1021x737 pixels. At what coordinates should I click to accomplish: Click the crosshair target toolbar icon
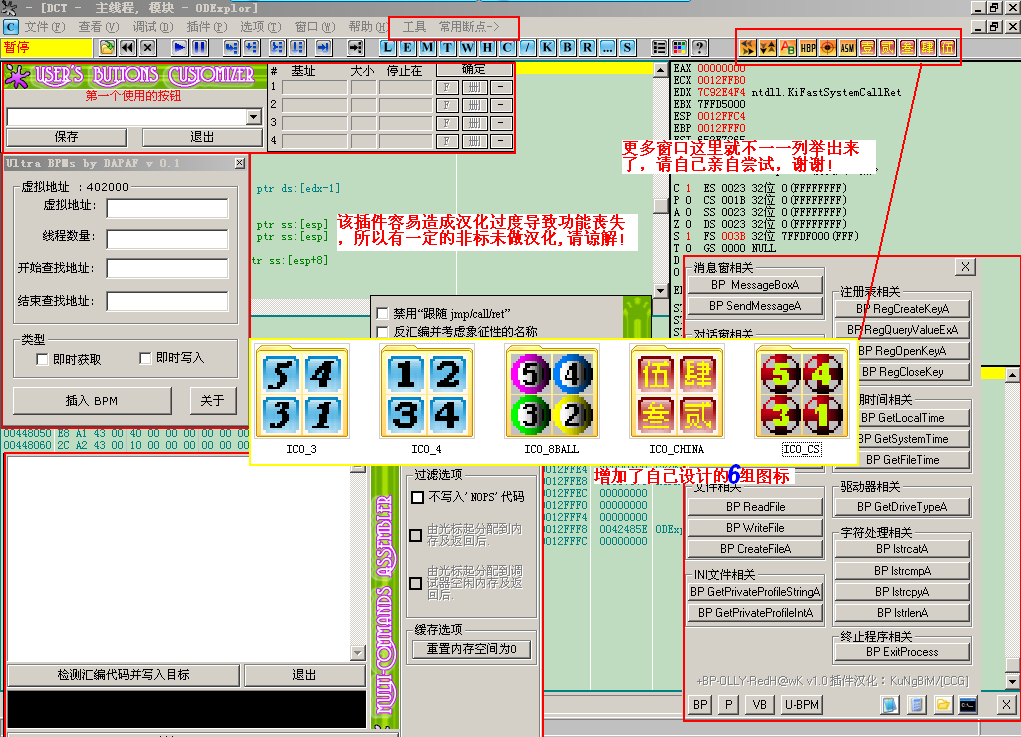pyautogui.click(x=828, y=48)
